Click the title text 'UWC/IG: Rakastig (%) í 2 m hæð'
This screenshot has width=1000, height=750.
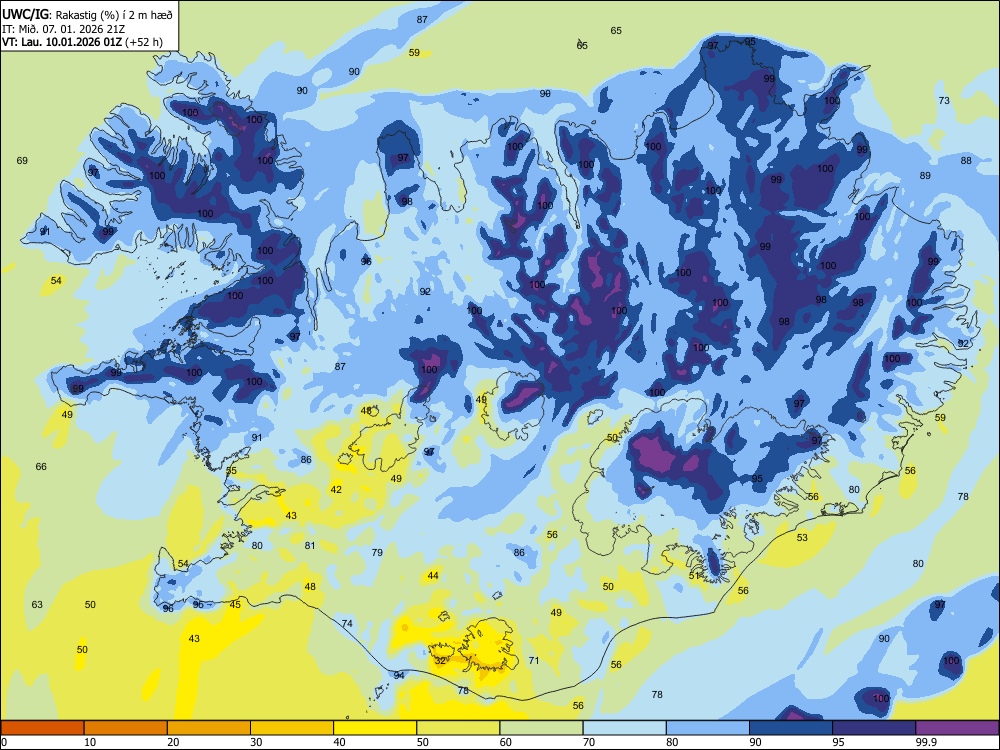point(87,15)
